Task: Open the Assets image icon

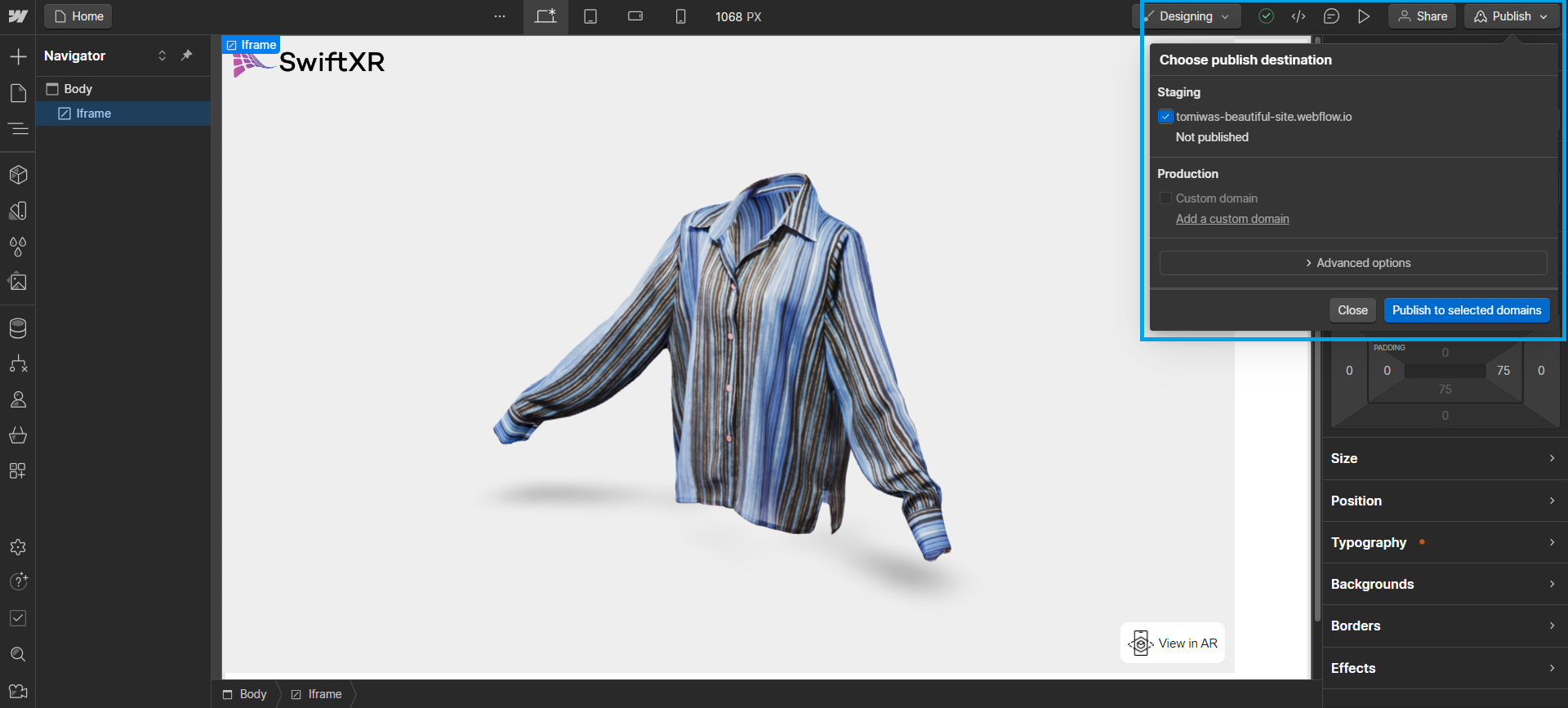Action: click(x=18, y=282)
